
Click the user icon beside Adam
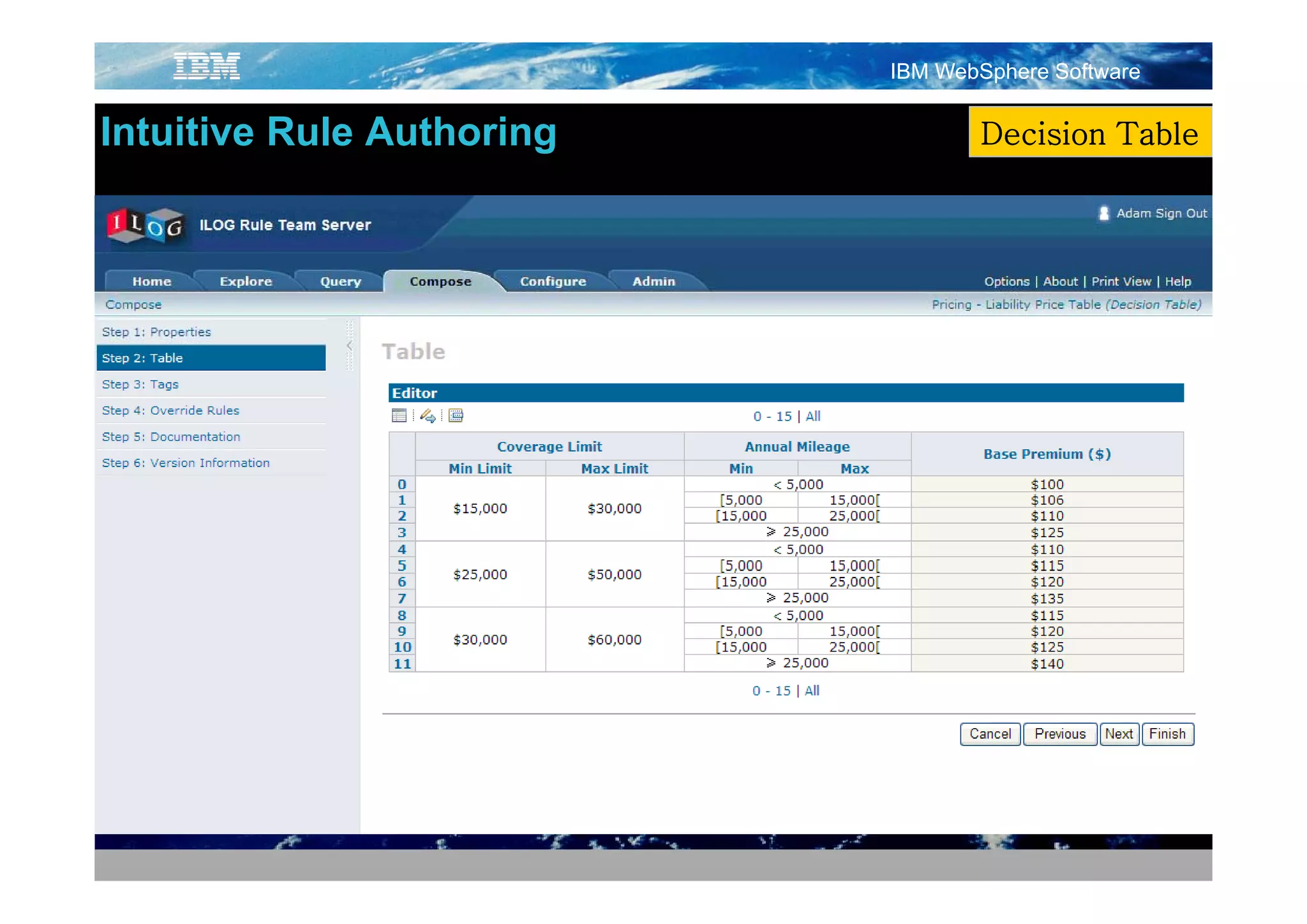[1103, 213]
